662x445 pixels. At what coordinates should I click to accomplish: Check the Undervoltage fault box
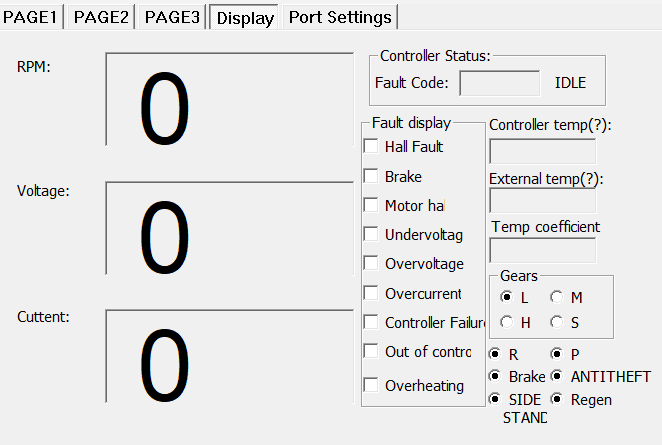(x=371, y=235)
